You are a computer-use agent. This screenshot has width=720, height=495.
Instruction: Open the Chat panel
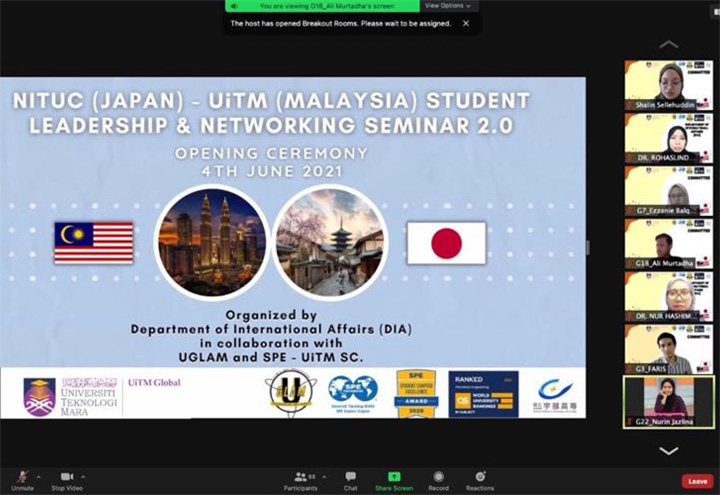coord(350,481)
